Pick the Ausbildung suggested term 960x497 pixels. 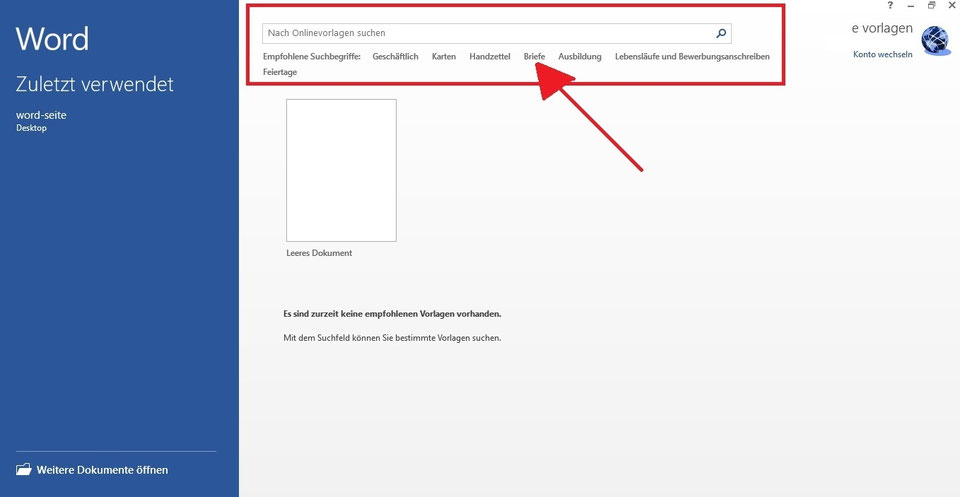click(580, 56)
